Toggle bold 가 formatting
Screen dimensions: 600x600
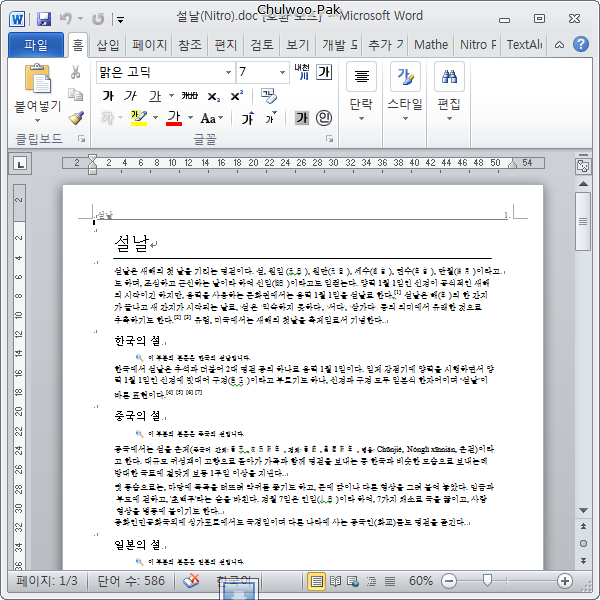[108, 96]
